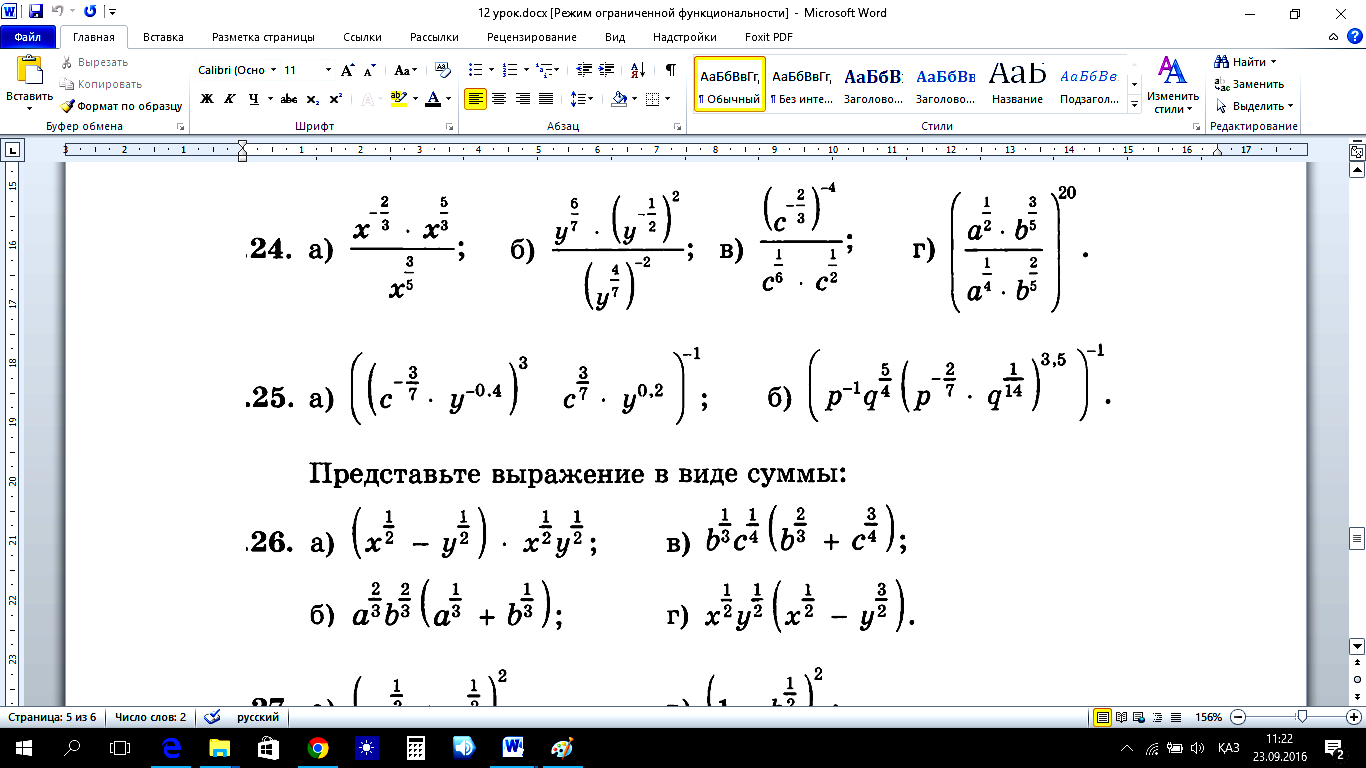
Task: Switch to the Insert (Вставка) tab
Action: coord(163,37)
